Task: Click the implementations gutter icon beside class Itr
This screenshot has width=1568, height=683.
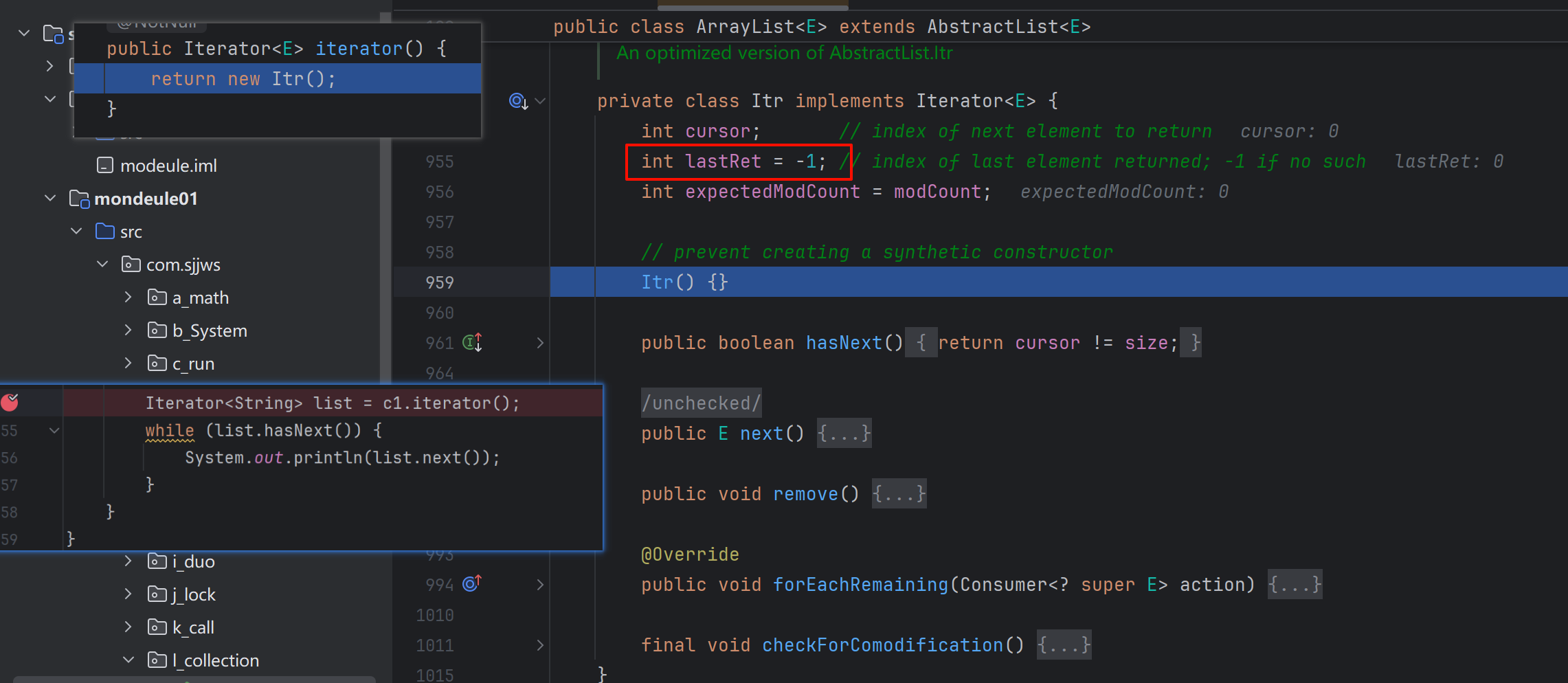Action: tap(517, 101)
